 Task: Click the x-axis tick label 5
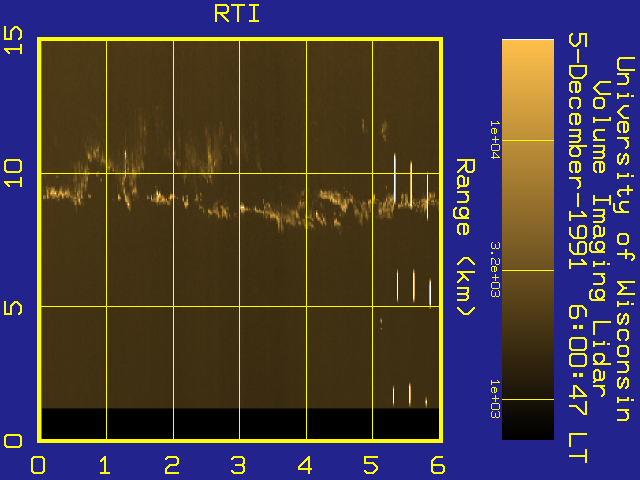[x=371, y=465]
